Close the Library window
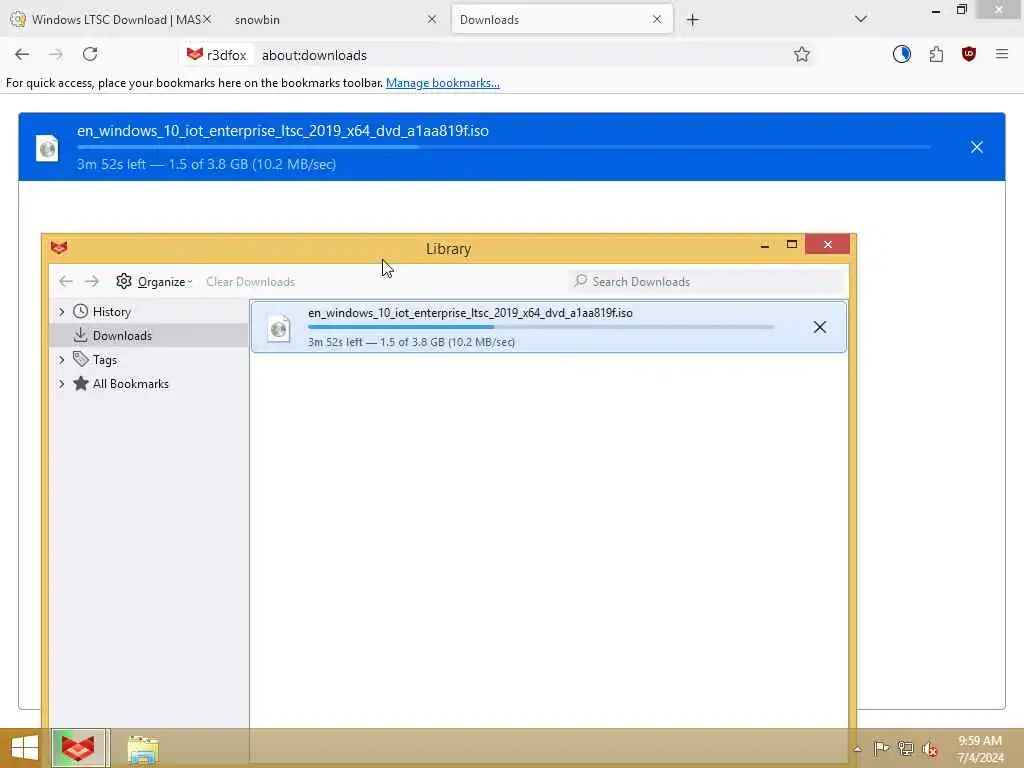The width and height of the screenshot is (1024, 768). [827, 244]
